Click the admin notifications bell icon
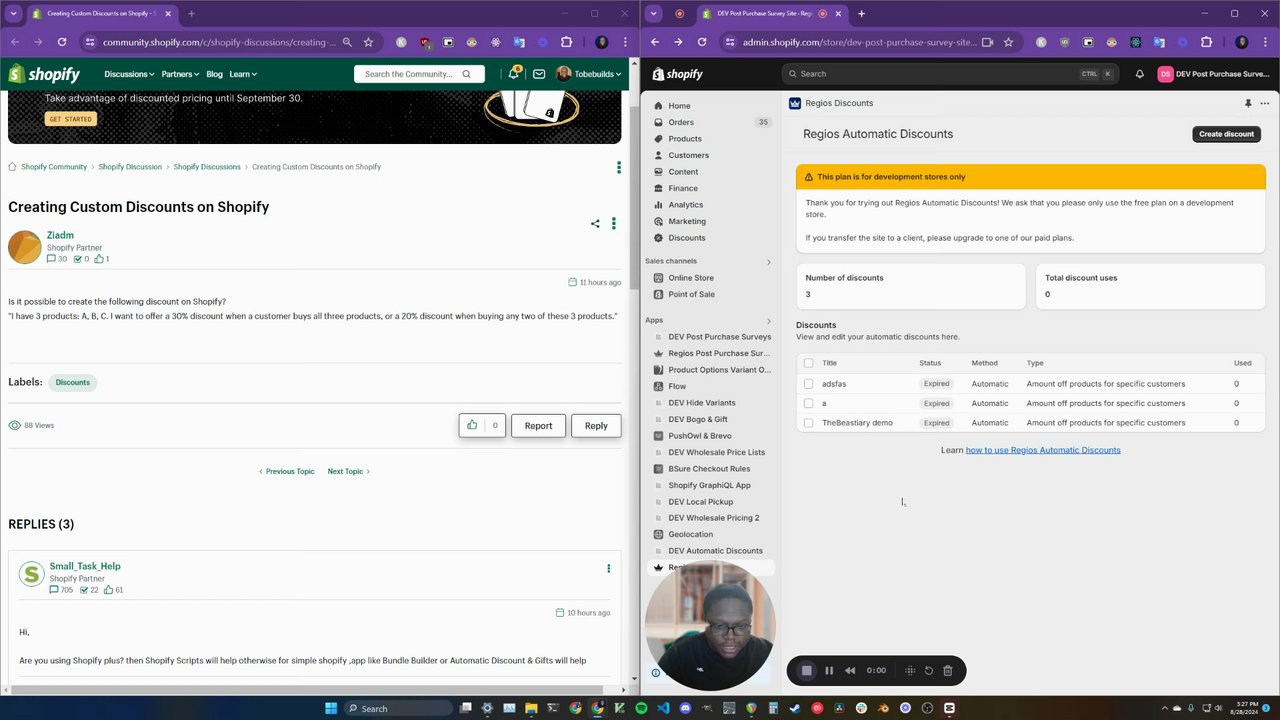1280x720 pixels. point(1139,74)
